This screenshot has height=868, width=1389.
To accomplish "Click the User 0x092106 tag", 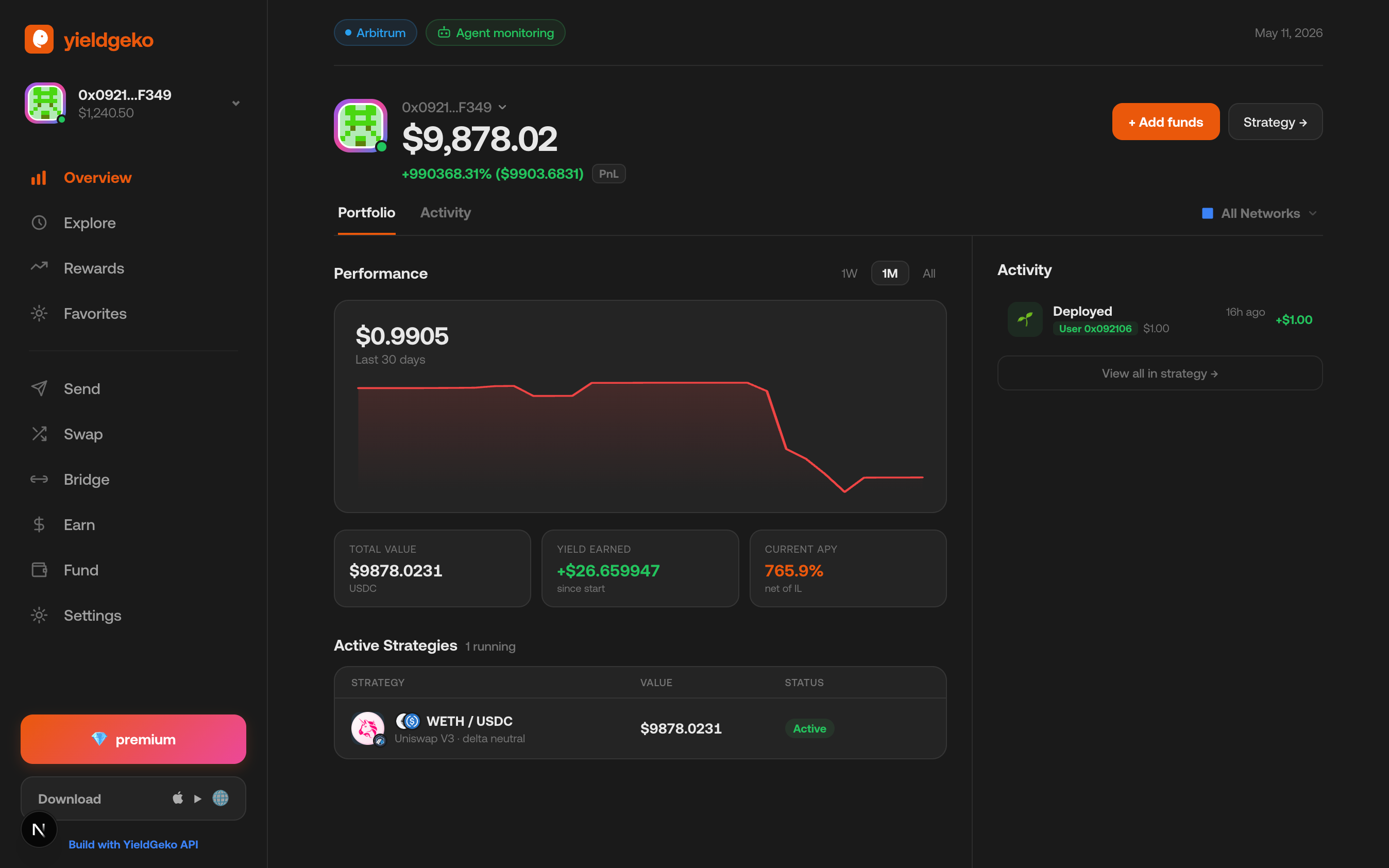I will [x=1095, y=328].
